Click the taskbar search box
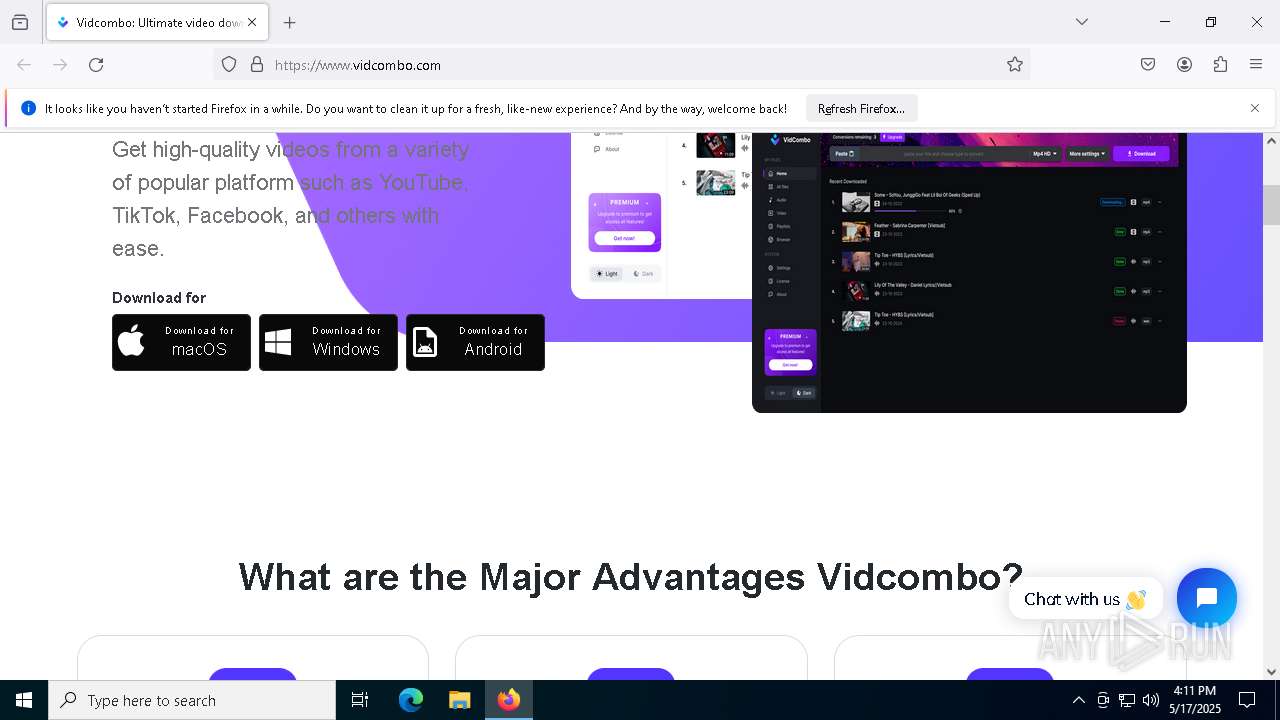 [x=192, y=700]
